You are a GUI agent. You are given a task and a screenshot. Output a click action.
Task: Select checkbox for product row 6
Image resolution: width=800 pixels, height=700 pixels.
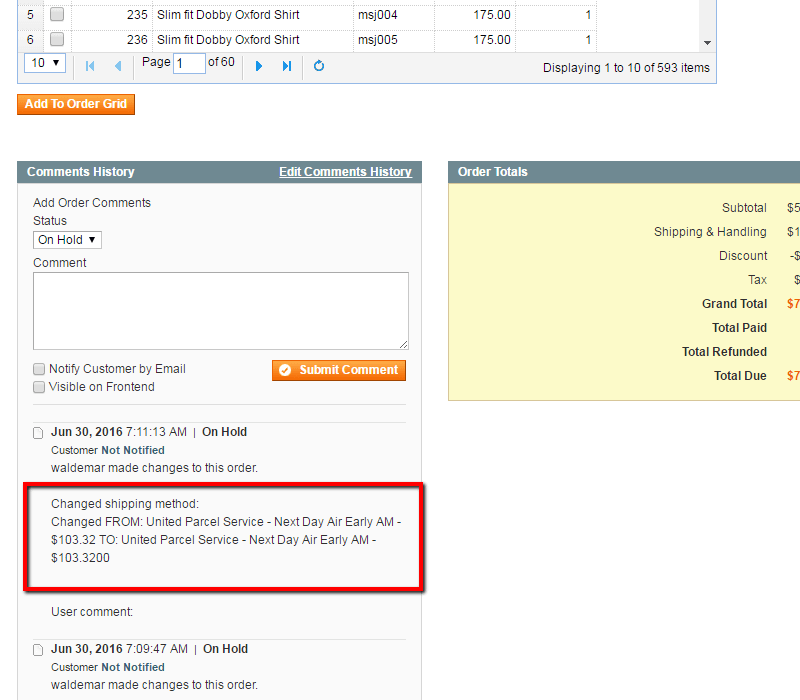pos(57,40)
